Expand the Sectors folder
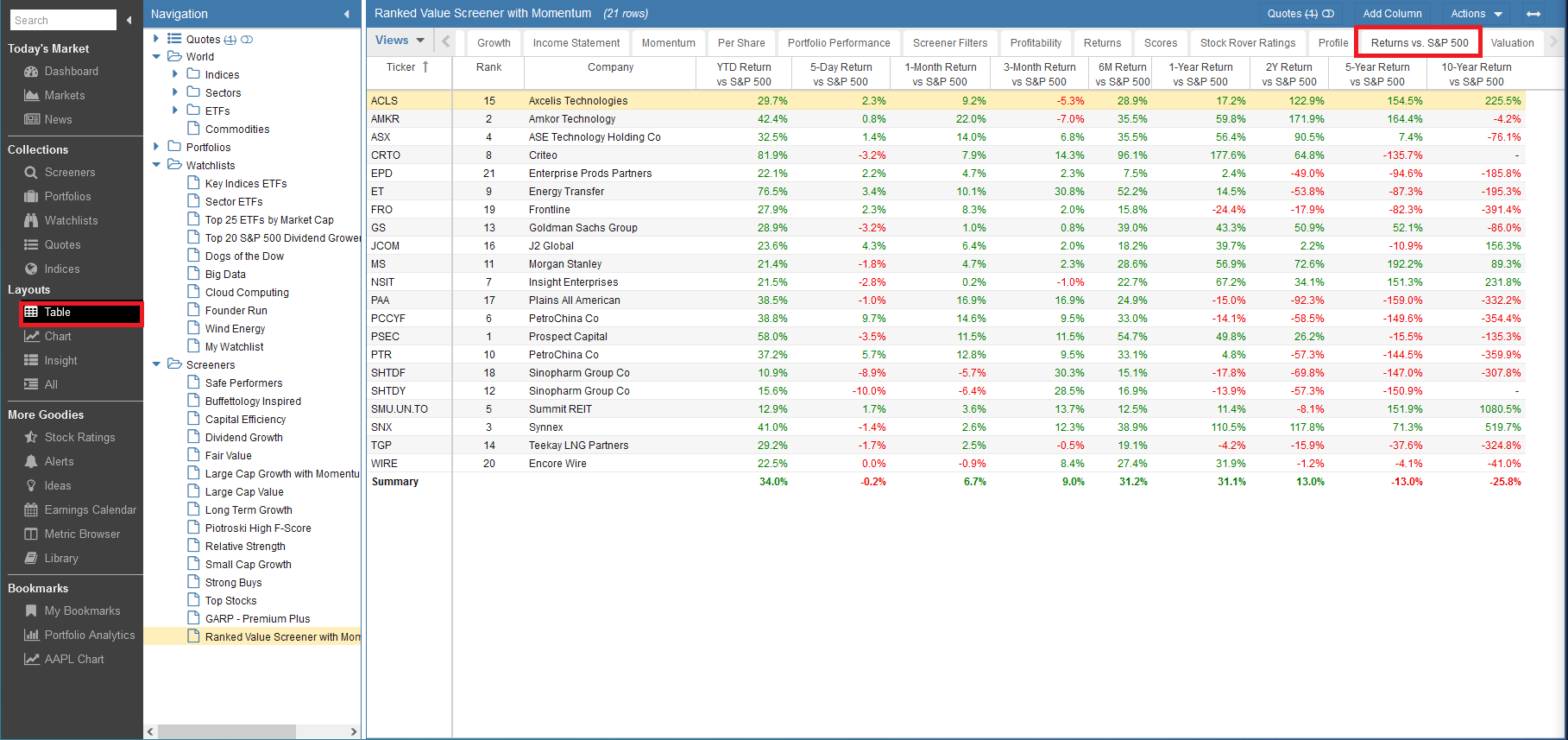The image size is (1568, 740). tap(175, 92)
